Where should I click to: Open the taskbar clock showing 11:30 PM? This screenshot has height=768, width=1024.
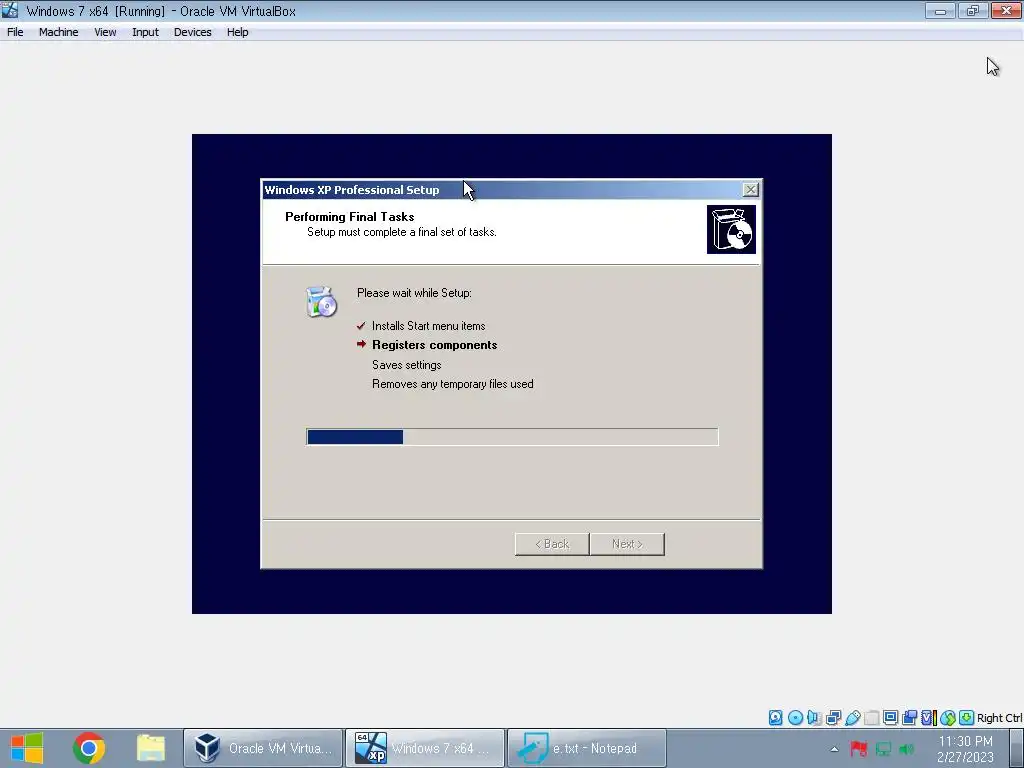pyautogui.click(x=965, y=749)
